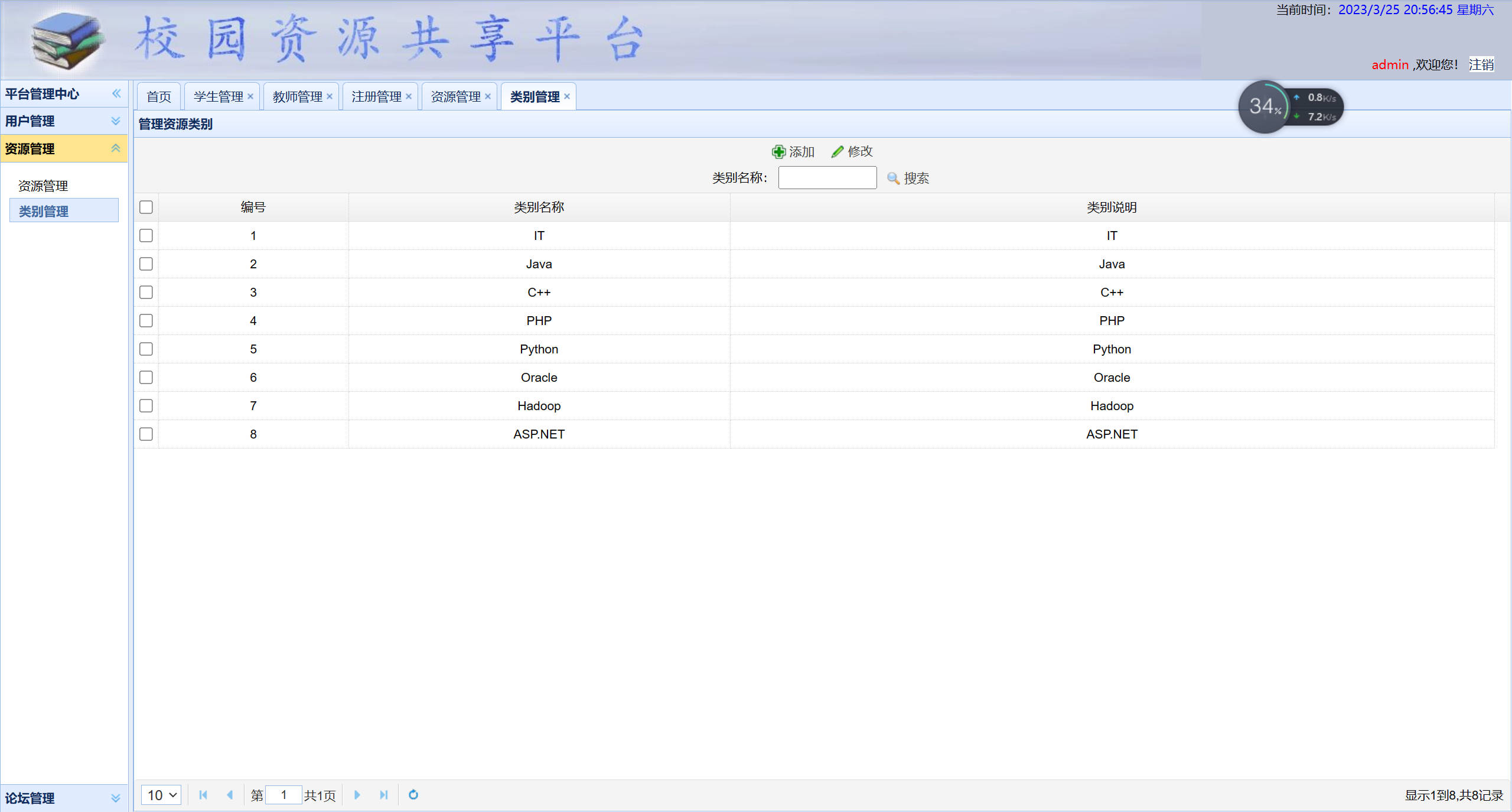
Task: Collapse sidebar with double-left arrow icon
Action: [x=116, y=93]
